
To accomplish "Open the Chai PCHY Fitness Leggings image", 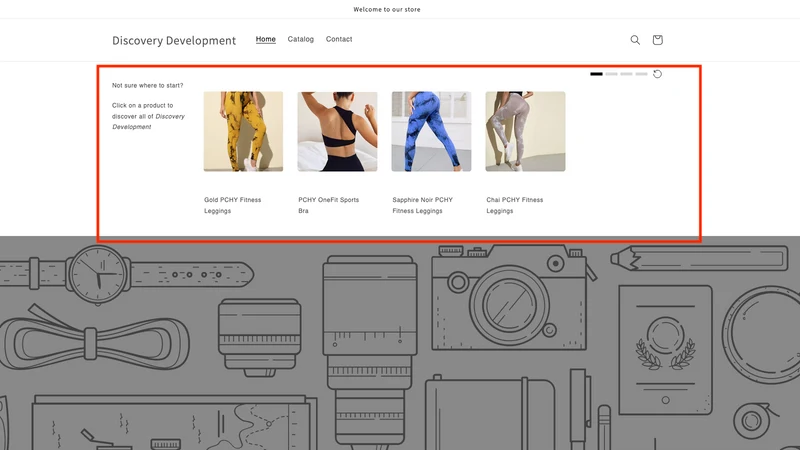I will (x=525, y=132).
